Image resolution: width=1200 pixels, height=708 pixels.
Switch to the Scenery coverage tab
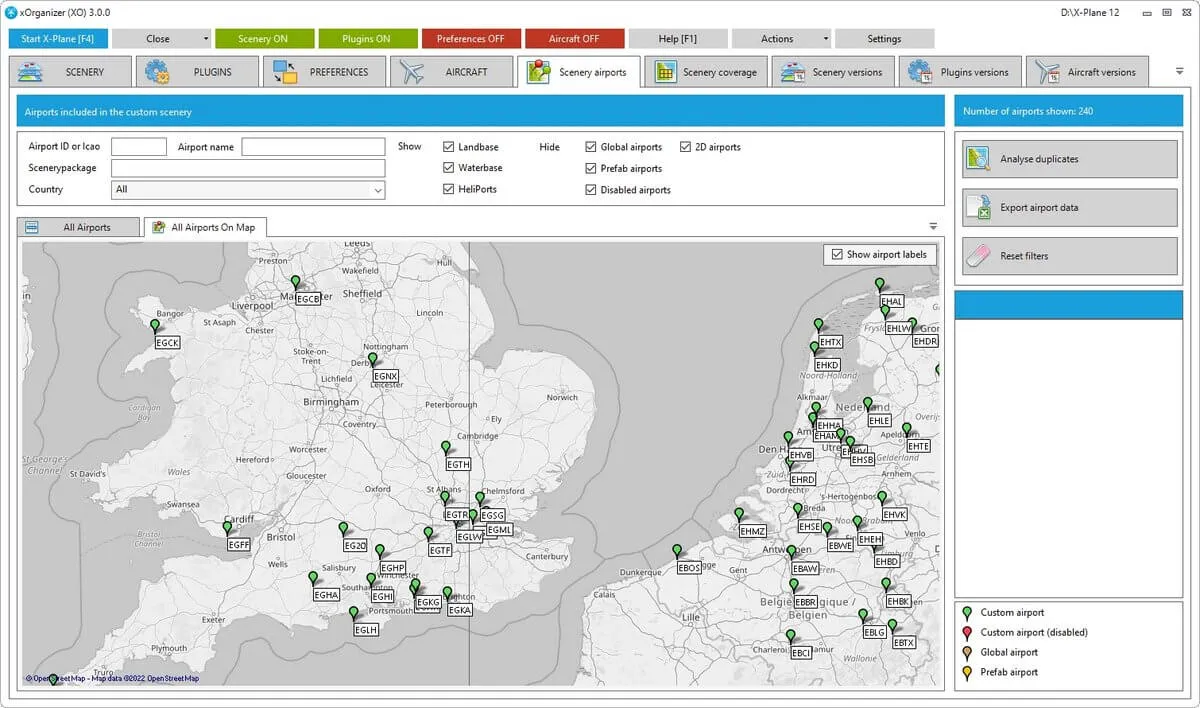(x=706, y=72)
